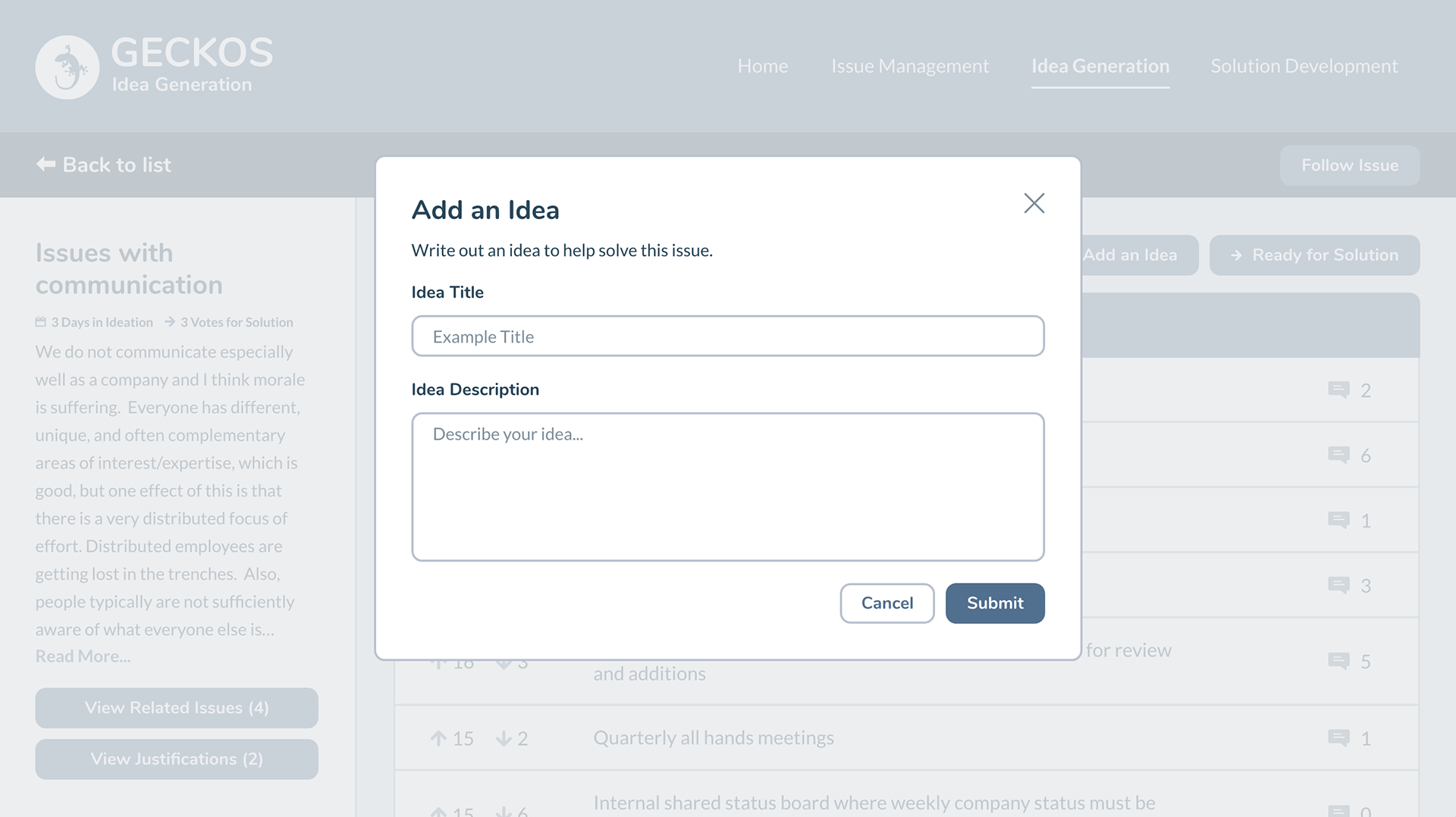Open comments icon showing 5 comments

pyautogui.click(x=1338, y=661)
